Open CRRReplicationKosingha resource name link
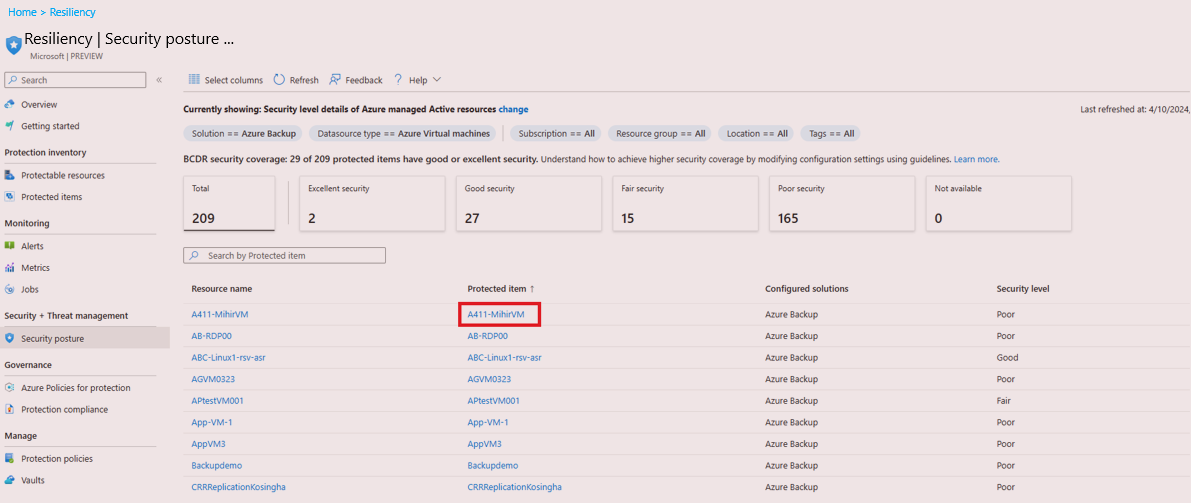 (x=239, y=486)
